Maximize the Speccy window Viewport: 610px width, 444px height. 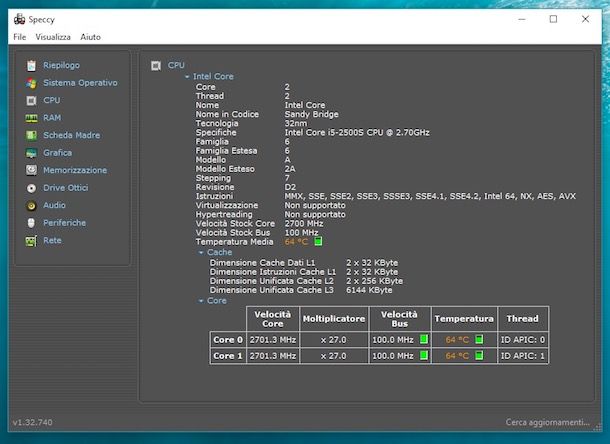pyautogui.click(x=553, y=19)
